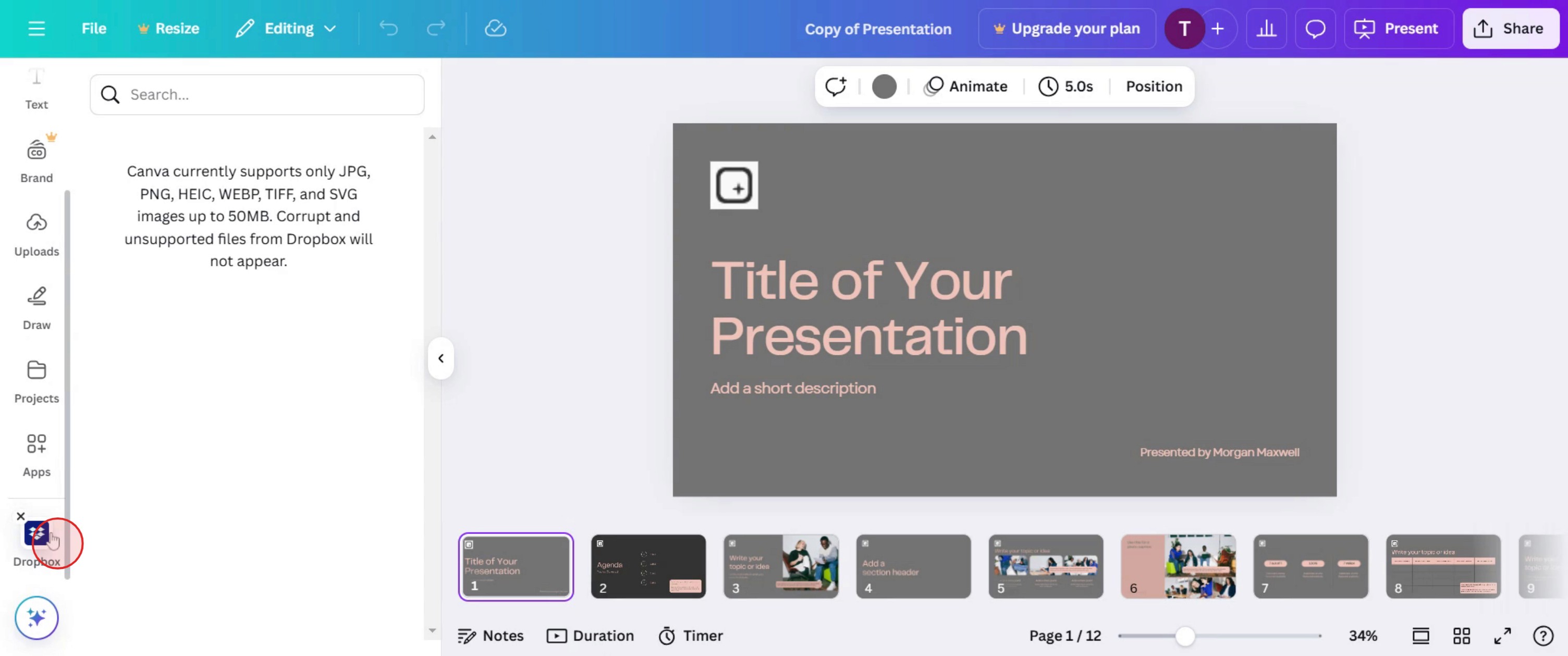1568x656 pixels.
Task: Click the Share button
Action: pos(1510,29)
